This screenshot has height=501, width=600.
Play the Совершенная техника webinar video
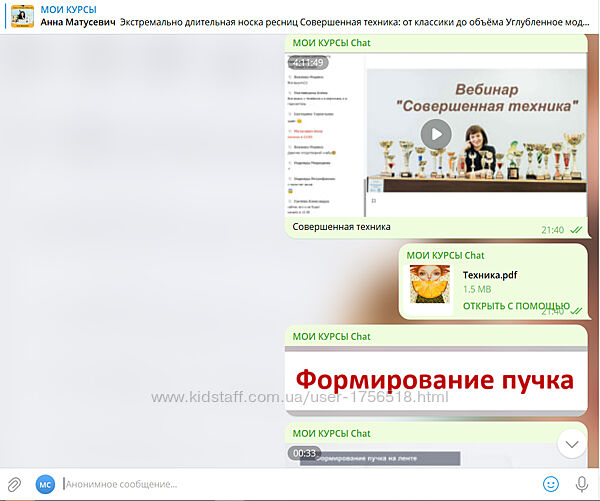pyautogui.click(x=435, y=133)
